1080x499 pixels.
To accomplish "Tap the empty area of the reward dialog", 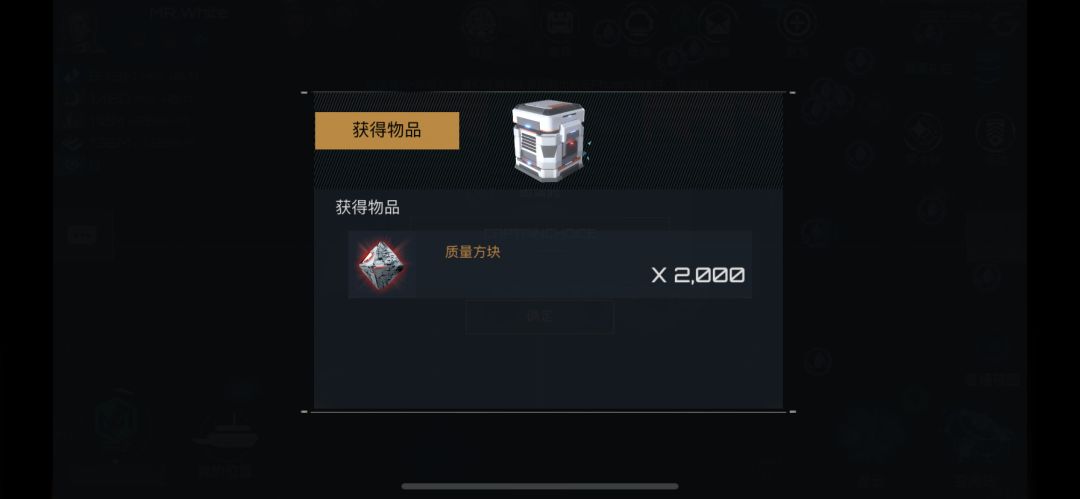I will click(548, 365).
